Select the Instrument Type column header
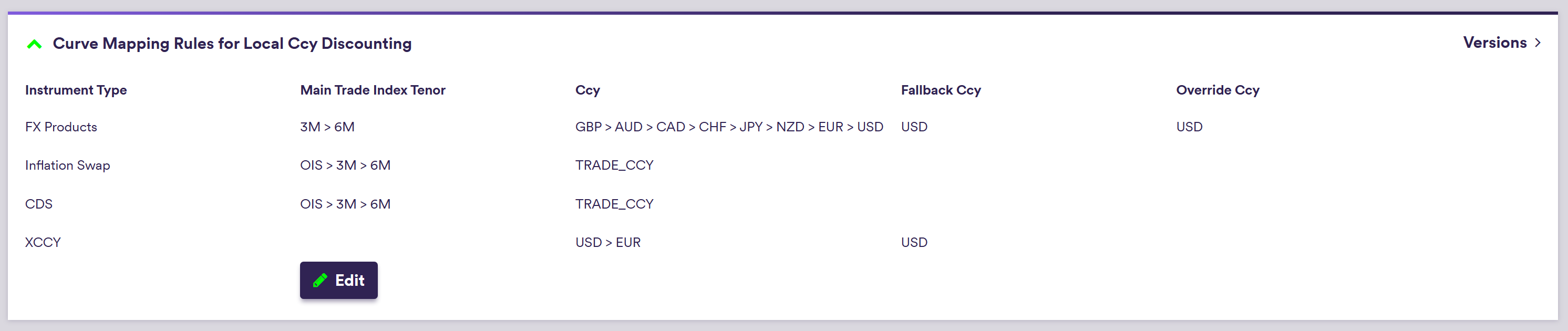 pyautogui.click(x=76, y=90)
